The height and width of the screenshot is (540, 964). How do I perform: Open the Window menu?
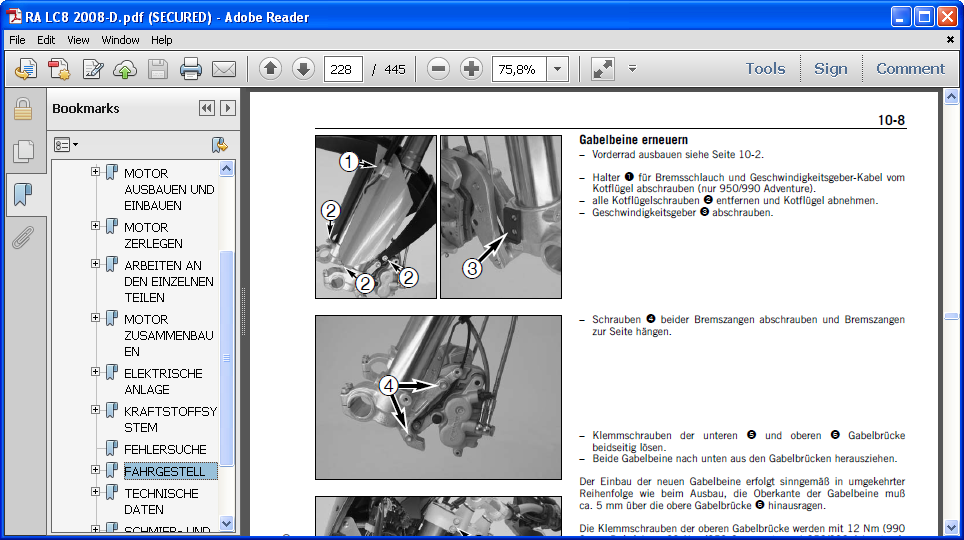click(120, 40)
